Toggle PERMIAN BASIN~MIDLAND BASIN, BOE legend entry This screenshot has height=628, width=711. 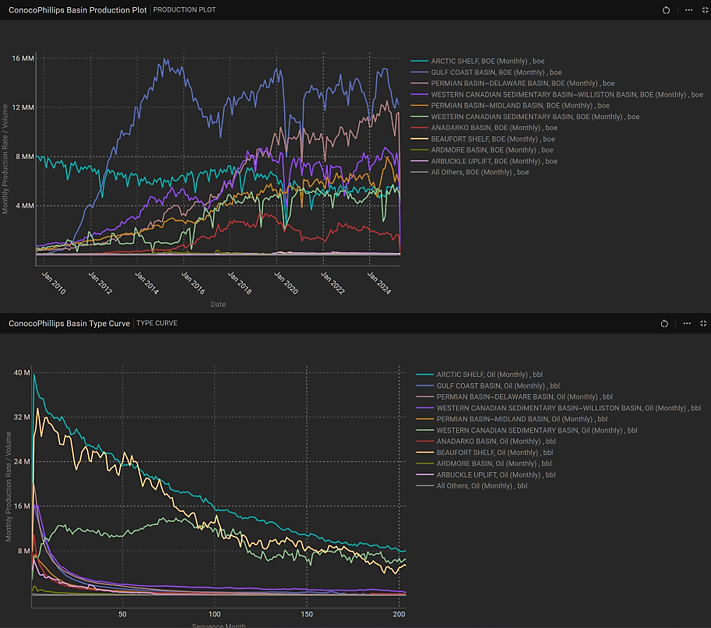(510, 106)
